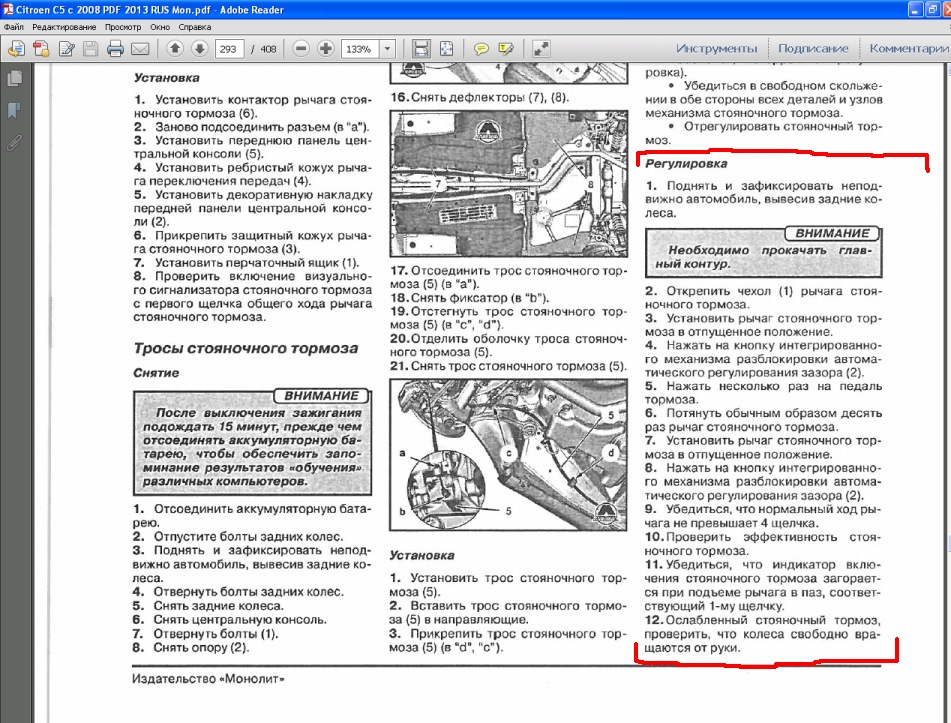Show attachments paperclip panel in sidebar
This screenshot has height=723, width=951.
coord(15,143)
